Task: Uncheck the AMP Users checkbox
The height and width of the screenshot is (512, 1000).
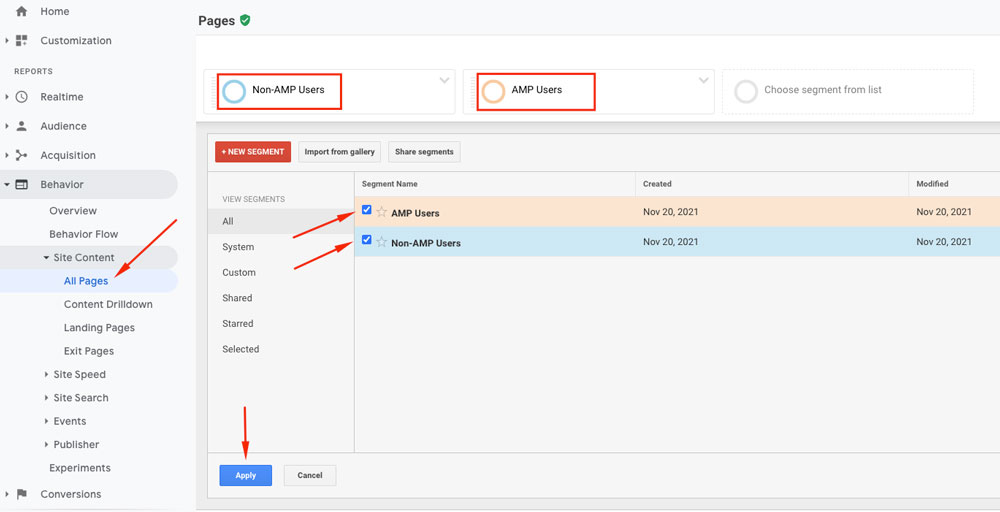Action: (x=366, y=210)
